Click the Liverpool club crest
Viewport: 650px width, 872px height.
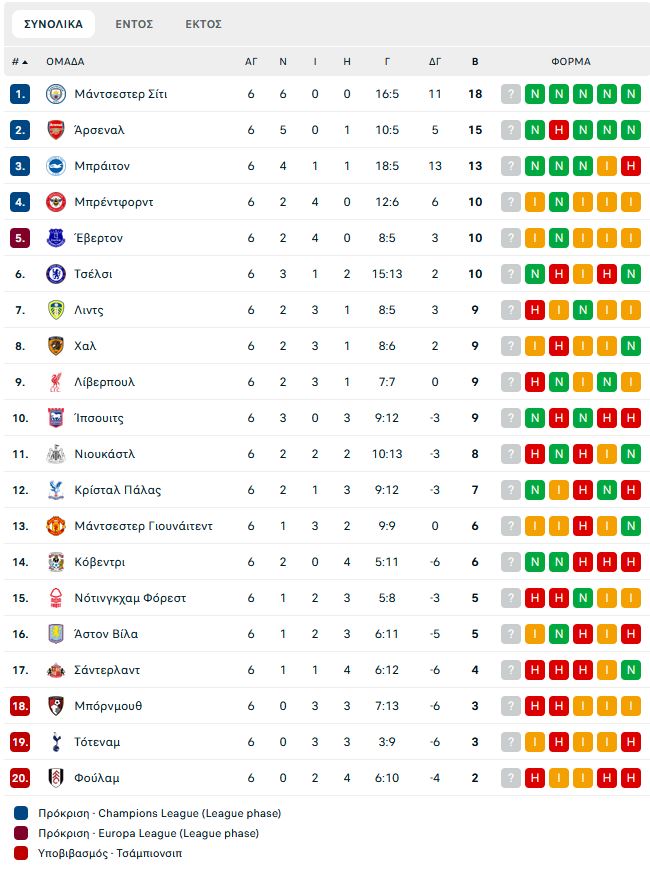tap(56, 382)
